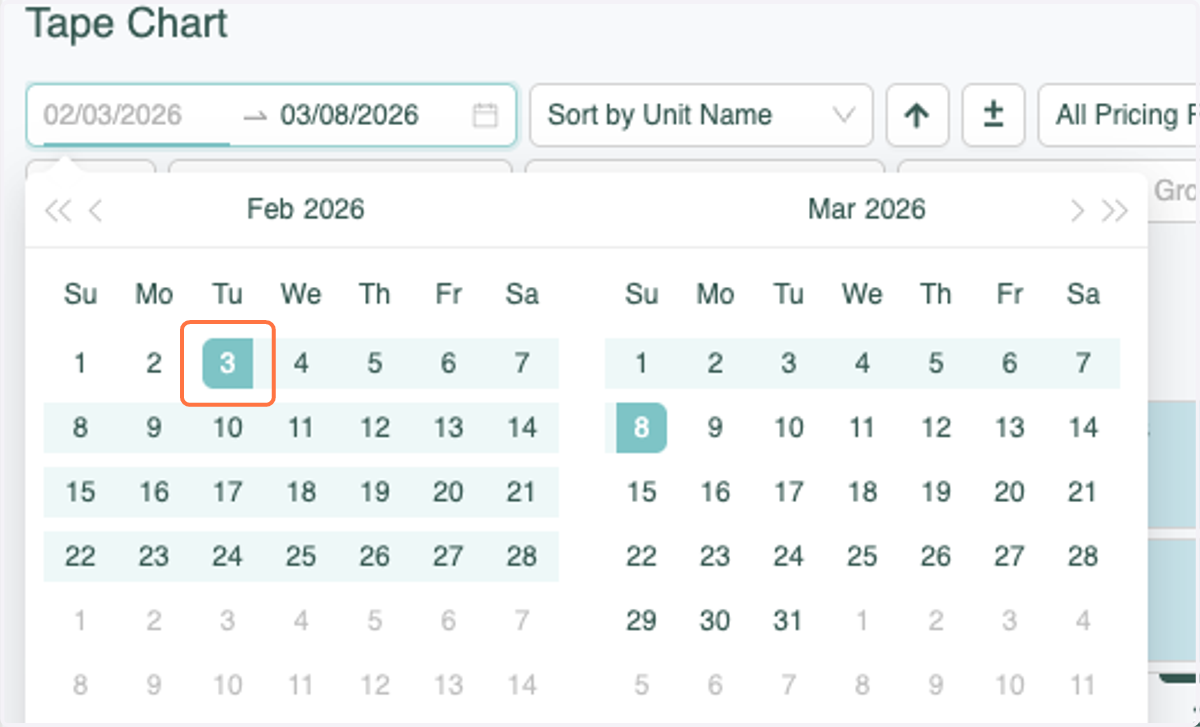Go to previous month with left chevron
Image resolution: width=1200 pixels, height=727 pixels.
(x=95, y=210)
